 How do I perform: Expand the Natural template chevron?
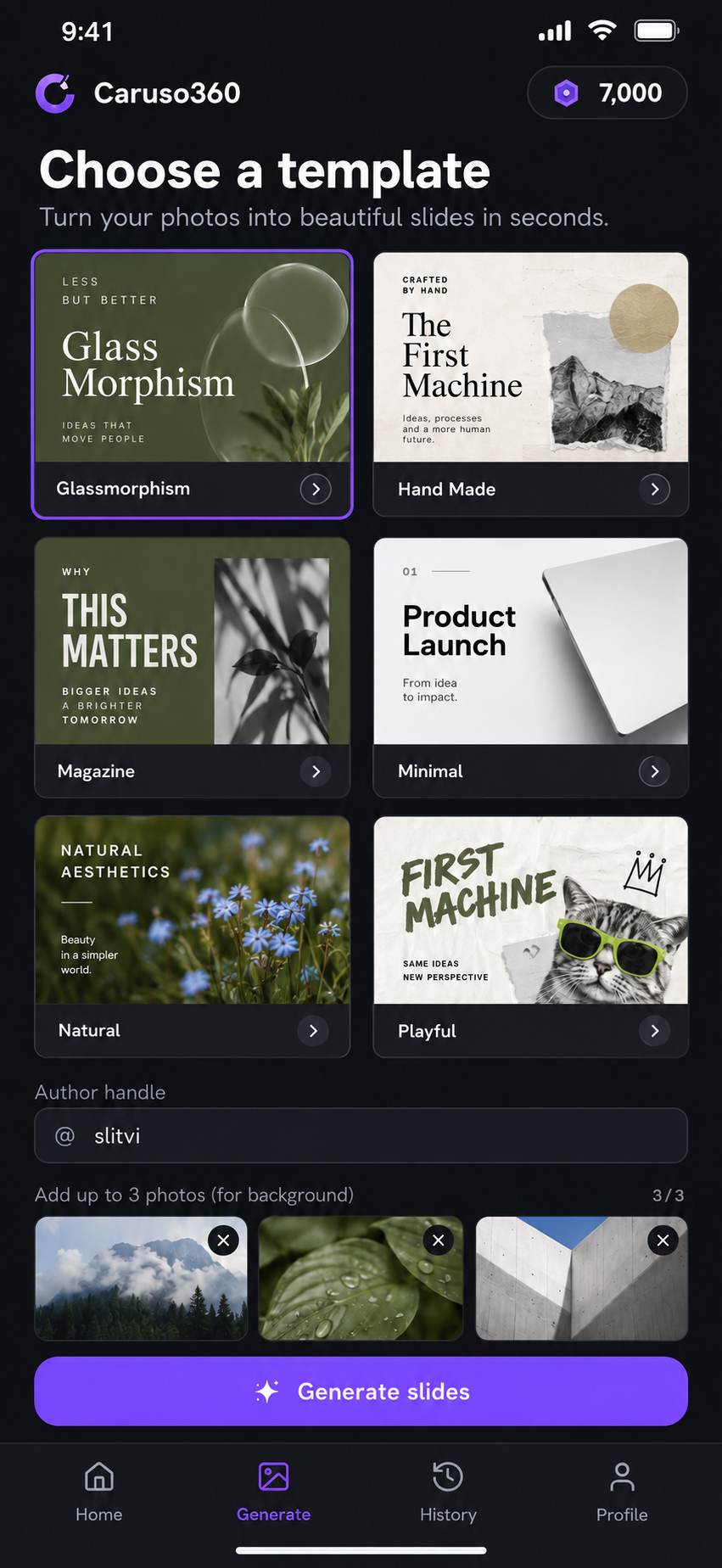[x=313, y=1030]
